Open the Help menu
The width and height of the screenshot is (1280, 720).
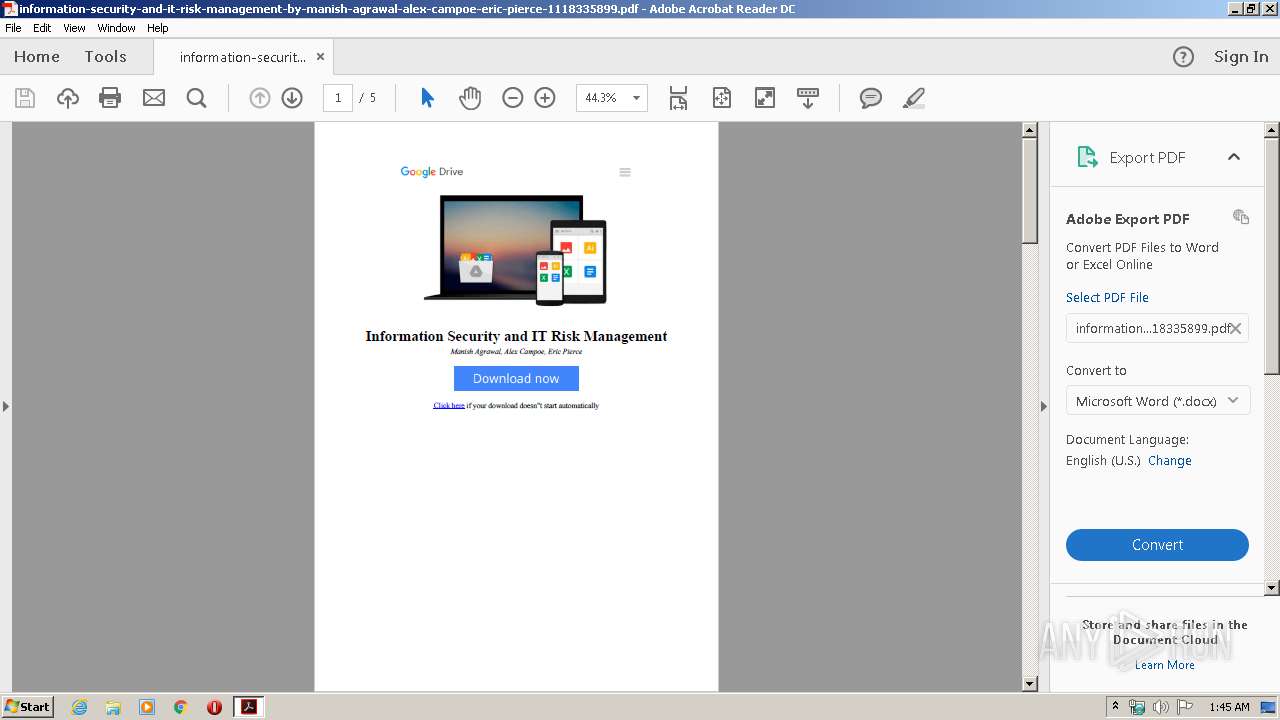(x=158, y=28)
